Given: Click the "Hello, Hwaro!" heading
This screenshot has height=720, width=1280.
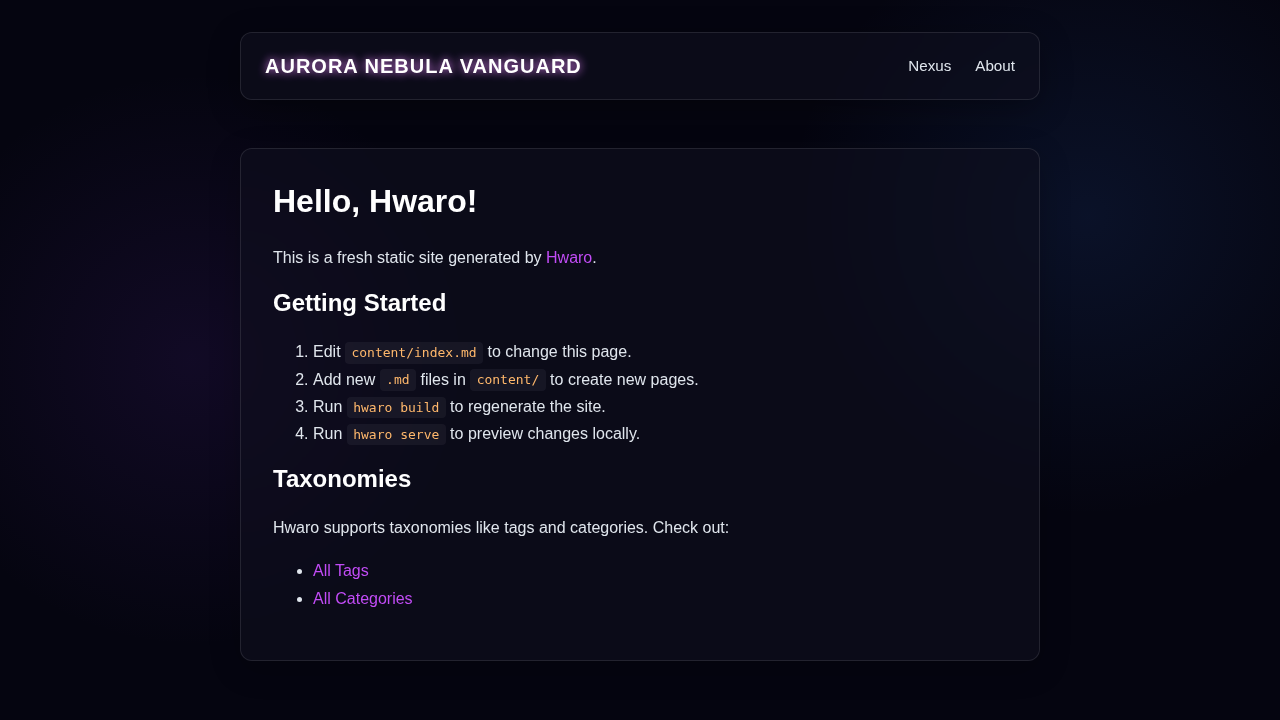Looking at the screenshot, I should (375, 201).
